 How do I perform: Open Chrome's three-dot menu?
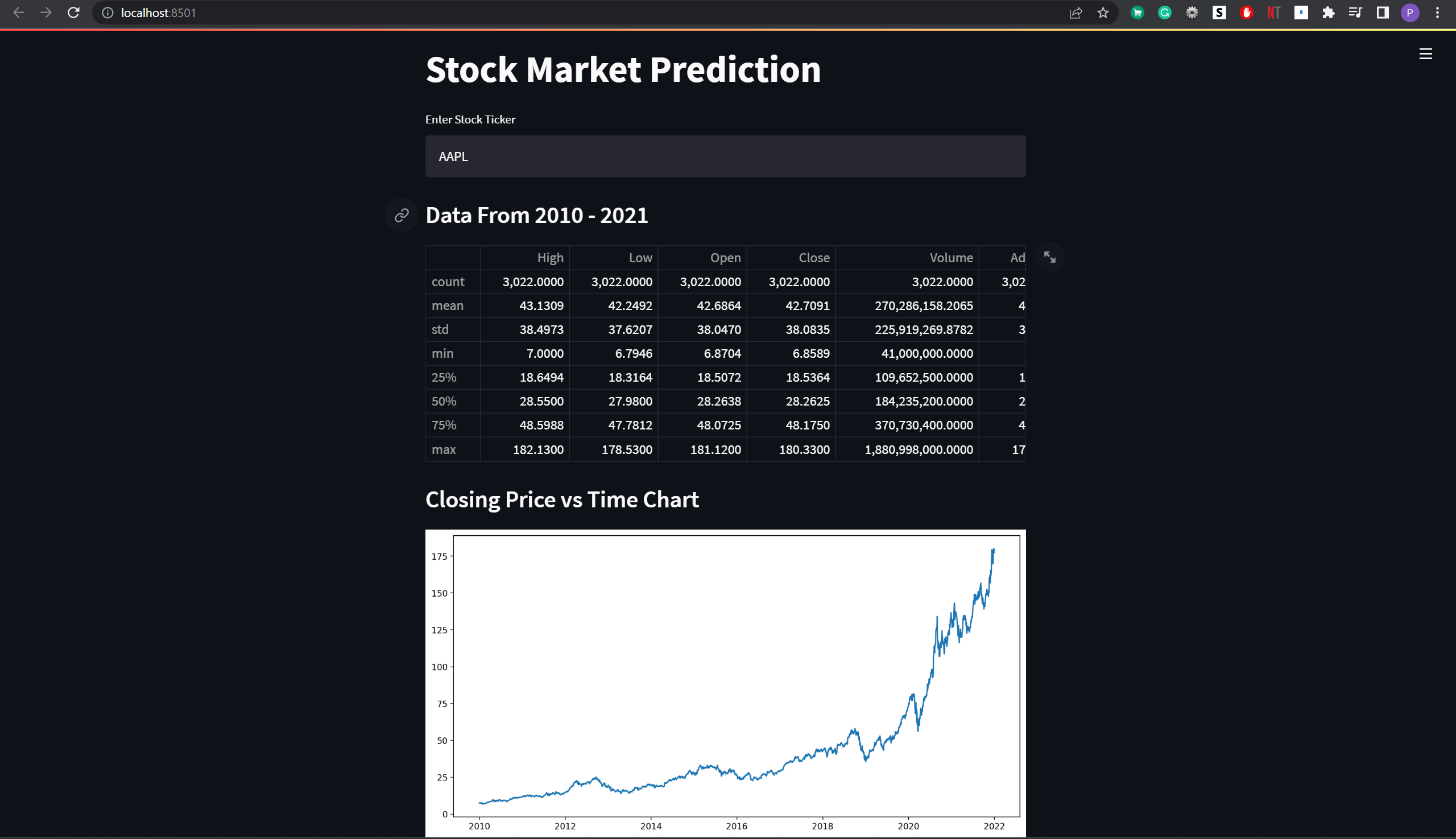1438,12
